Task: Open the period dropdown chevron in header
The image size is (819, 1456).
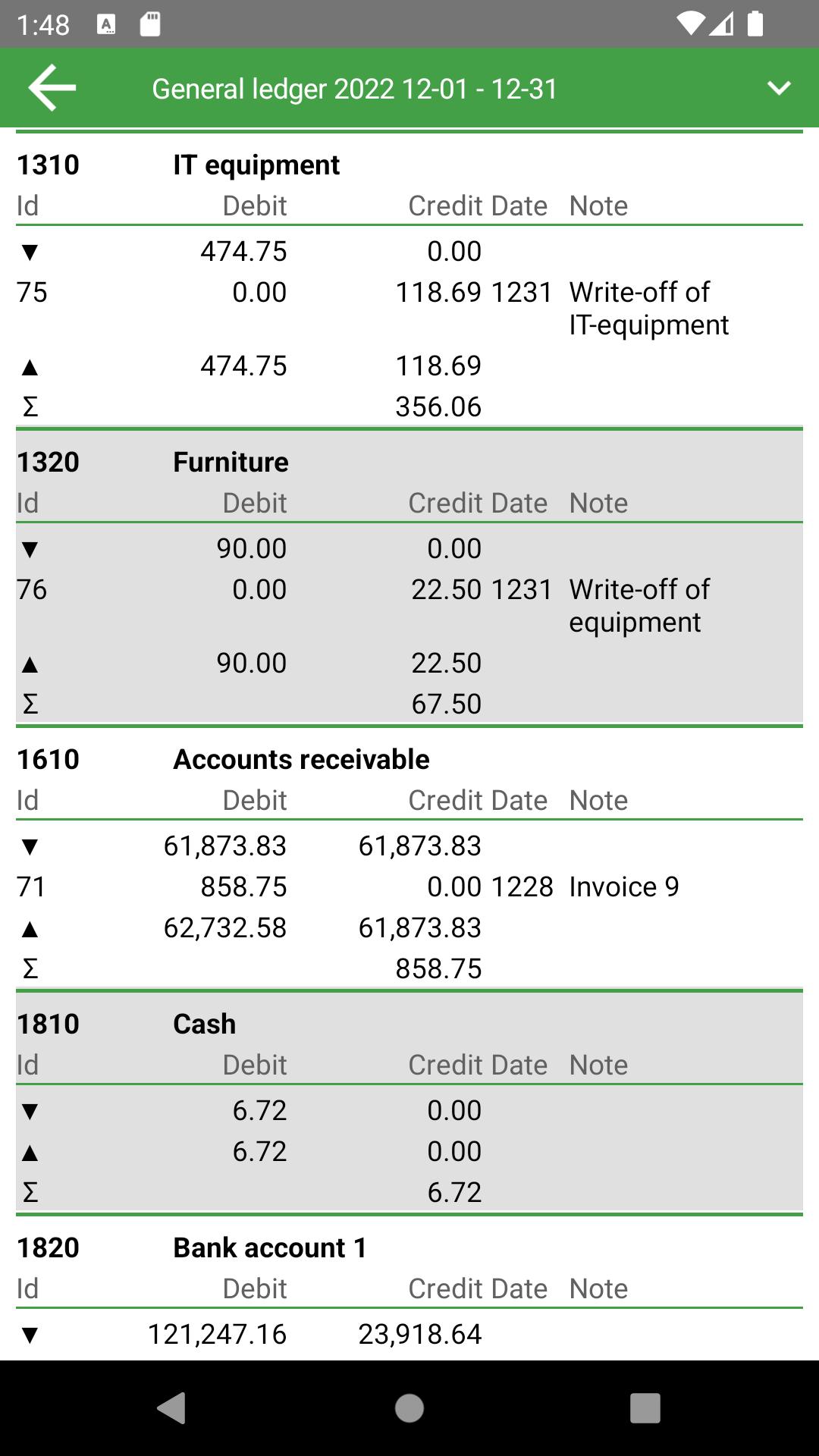Action: (x=779, y=88)
